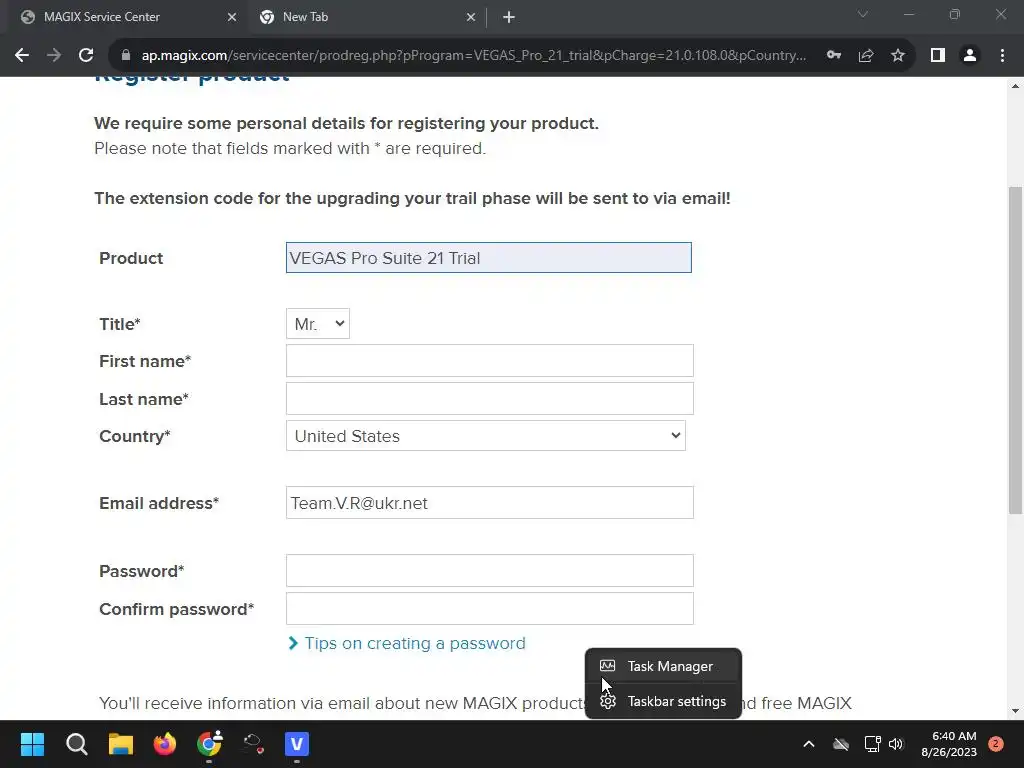Switch to the New Tab tab
The width and height of the screenshot is (1024, 768).
tap(367, 18)
